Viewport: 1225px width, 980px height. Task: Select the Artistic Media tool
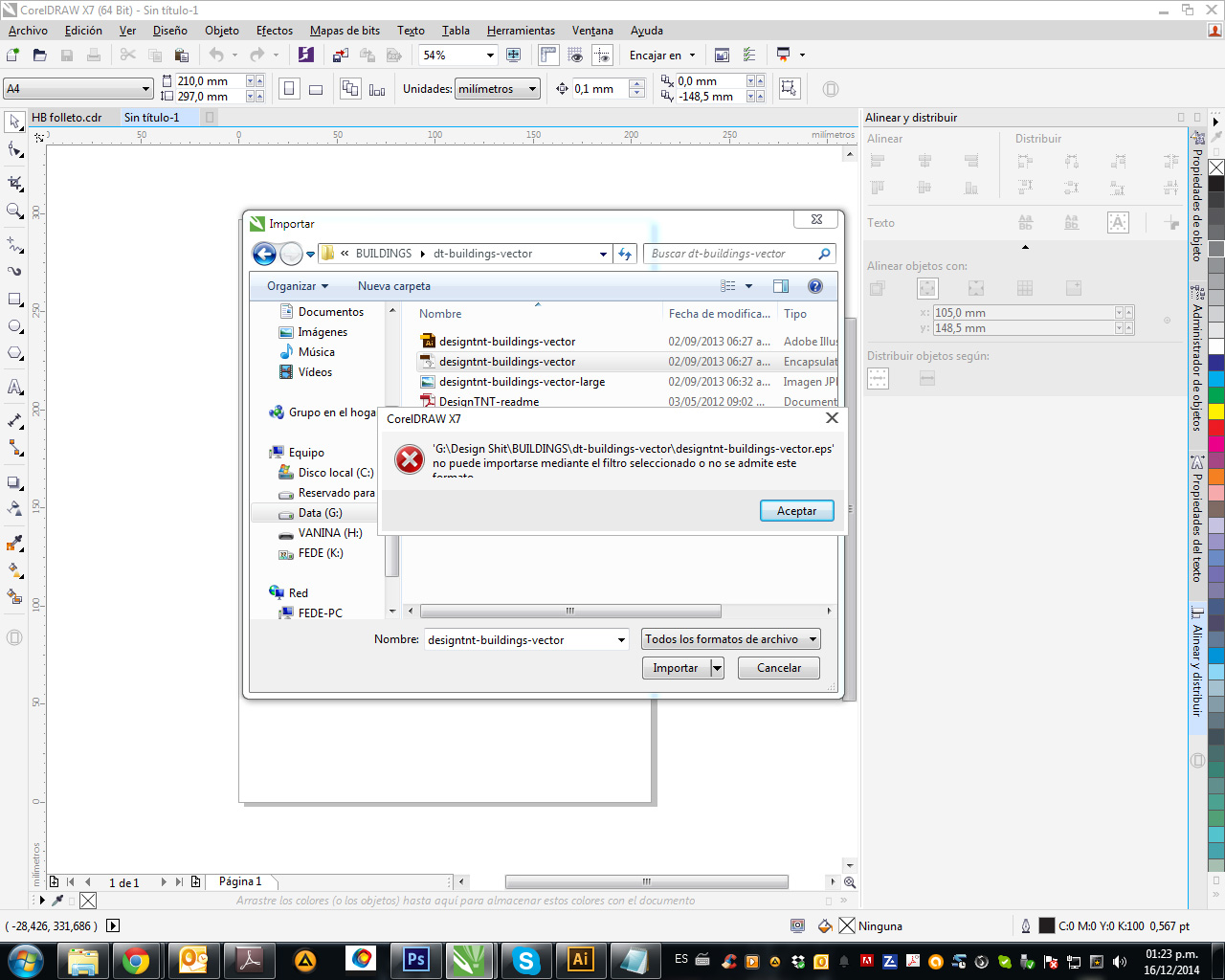tap(14, 271)
